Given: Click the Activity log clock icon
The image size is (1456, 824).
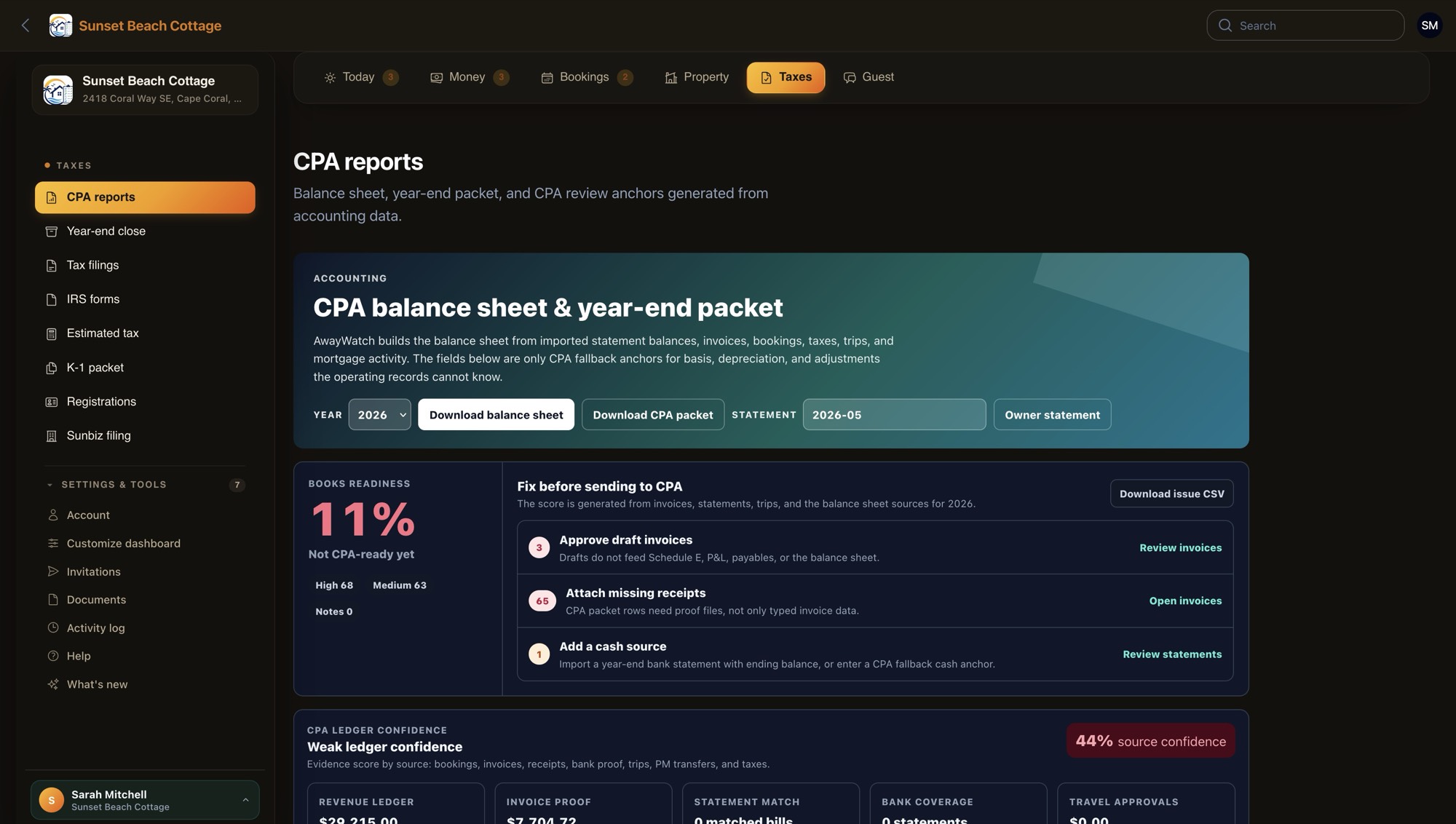Looking at the screenshot, I should click(53, 627).
